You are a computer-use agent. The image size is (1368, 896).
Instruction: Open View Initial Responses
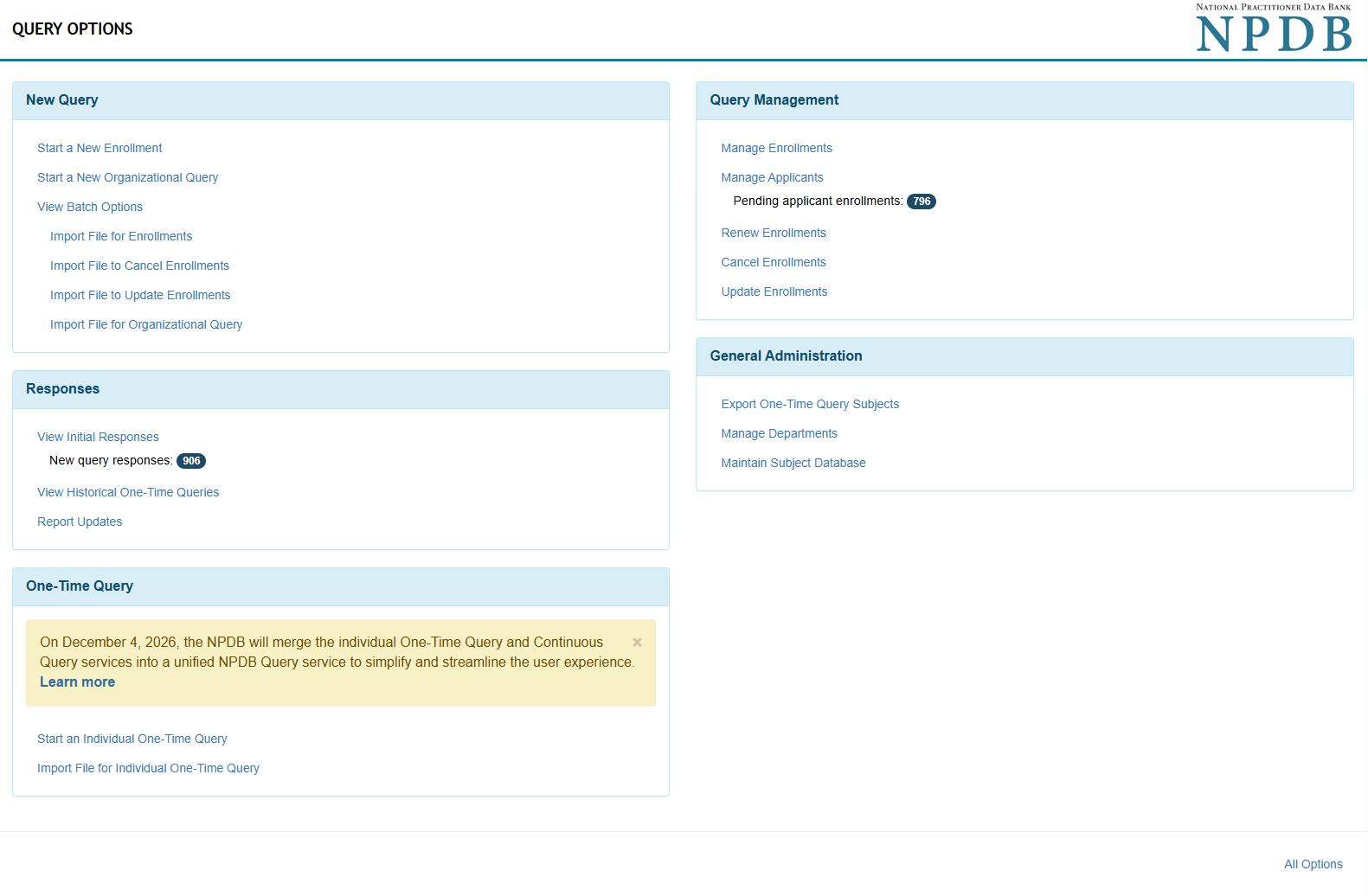[98, 437]
